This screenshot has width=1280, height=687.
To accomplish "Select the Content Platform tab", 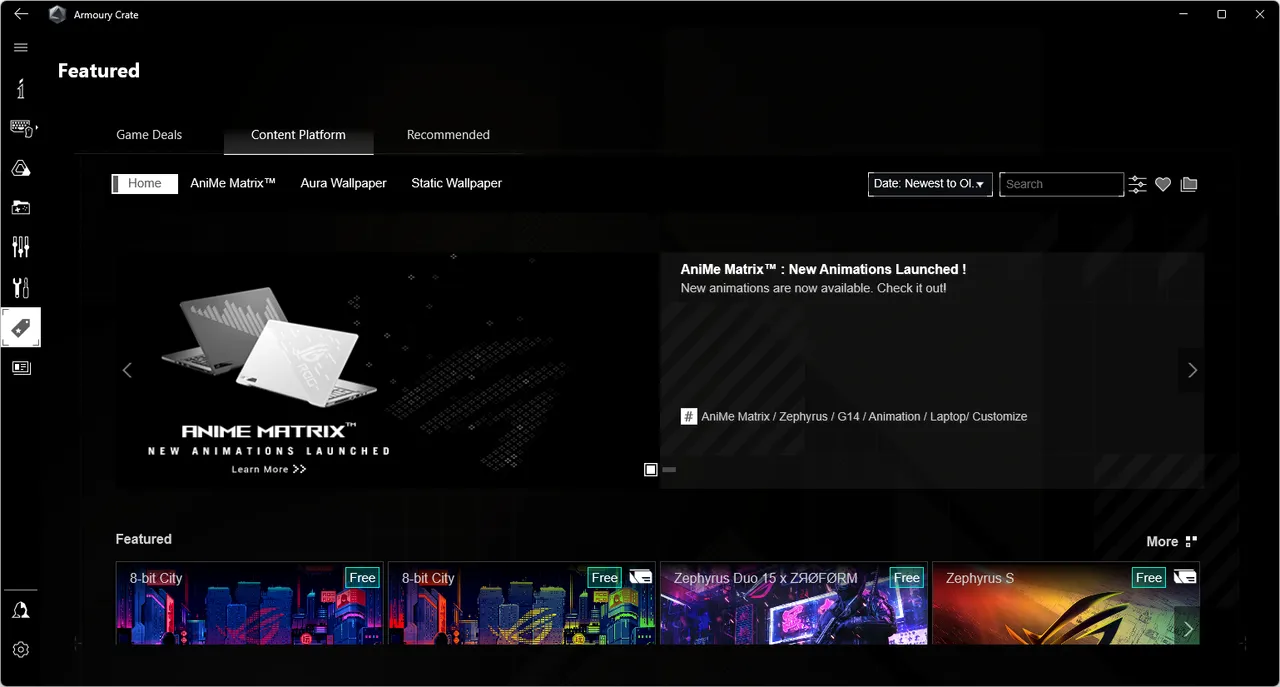I will coord(298,135).
